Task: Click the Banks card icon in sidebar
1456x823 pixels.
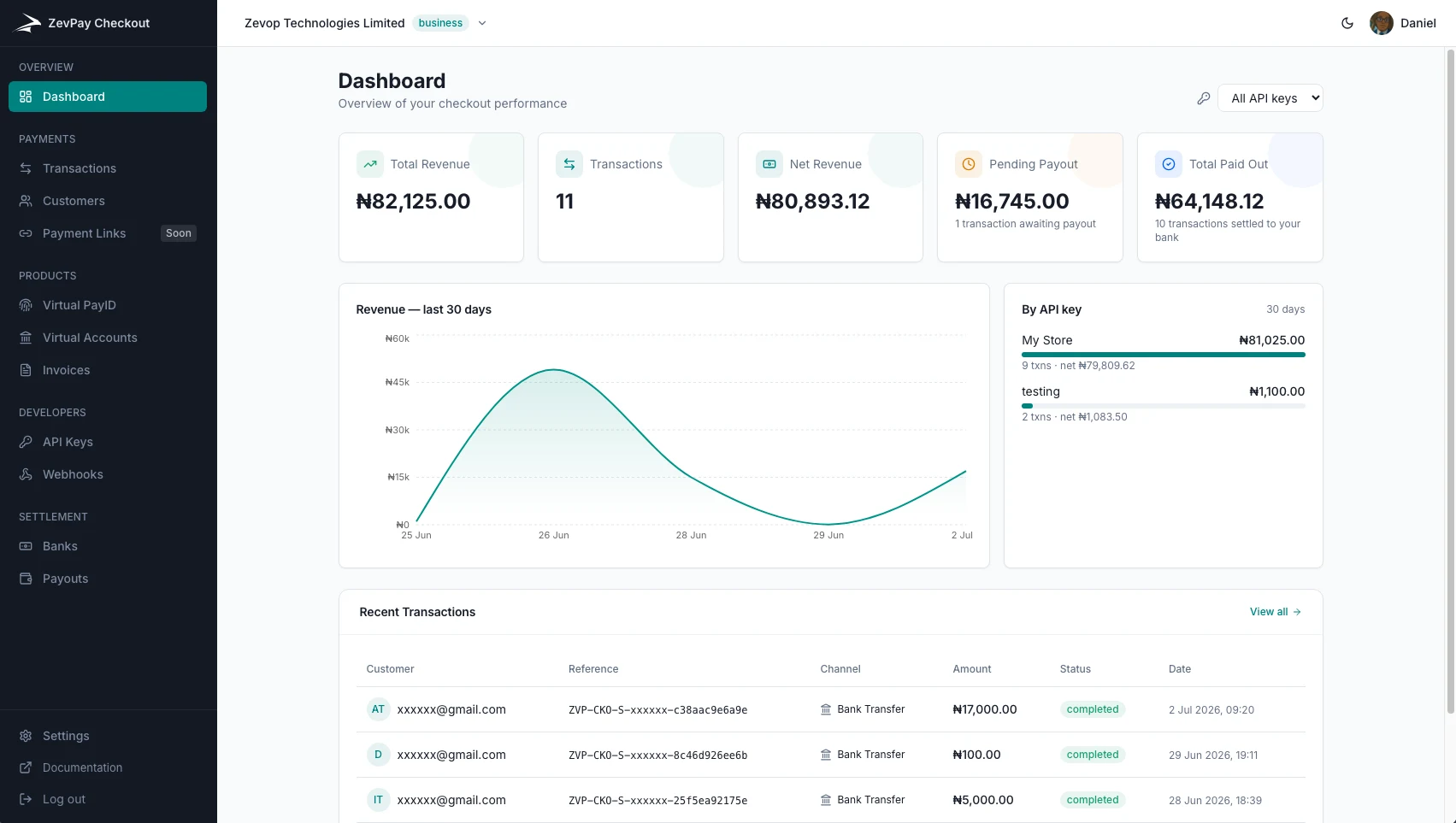Action: (x=26, y=546)
